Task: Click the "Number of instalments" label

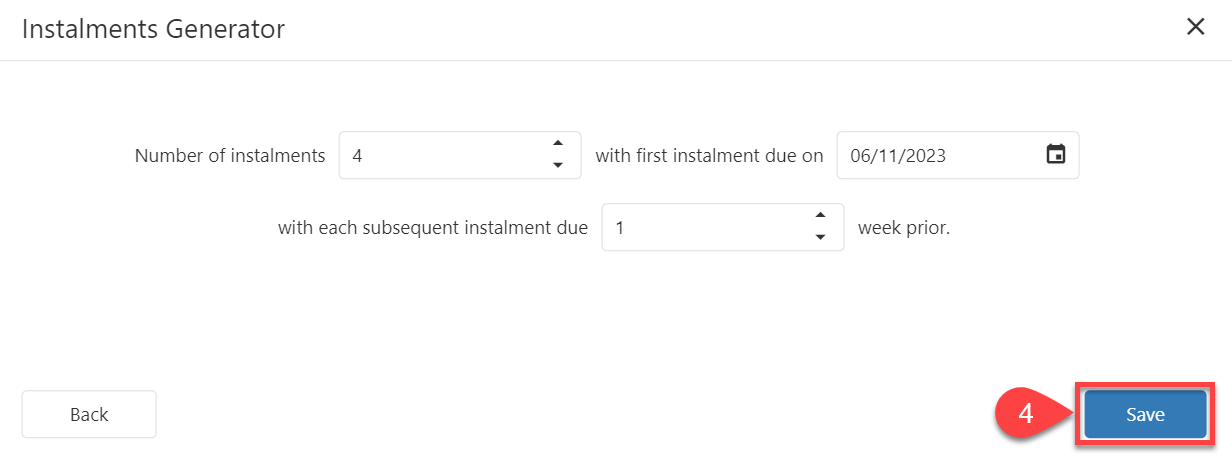Action: pos(230,156)
